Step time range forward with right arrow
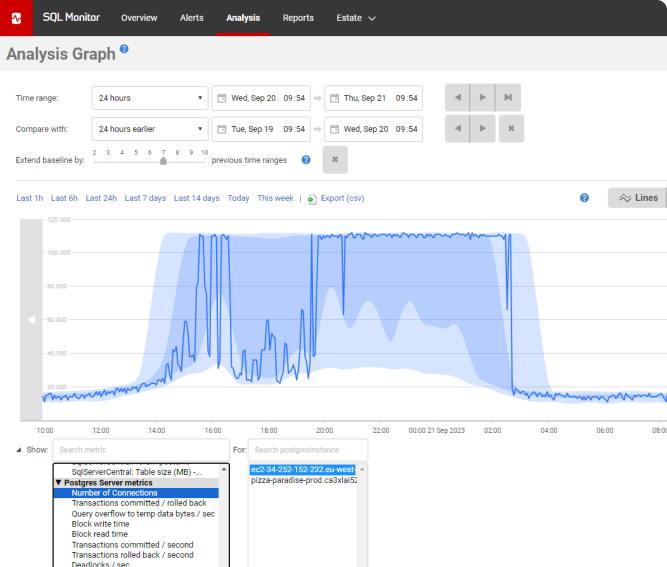 pyautogui.click(x=482, y=97)
